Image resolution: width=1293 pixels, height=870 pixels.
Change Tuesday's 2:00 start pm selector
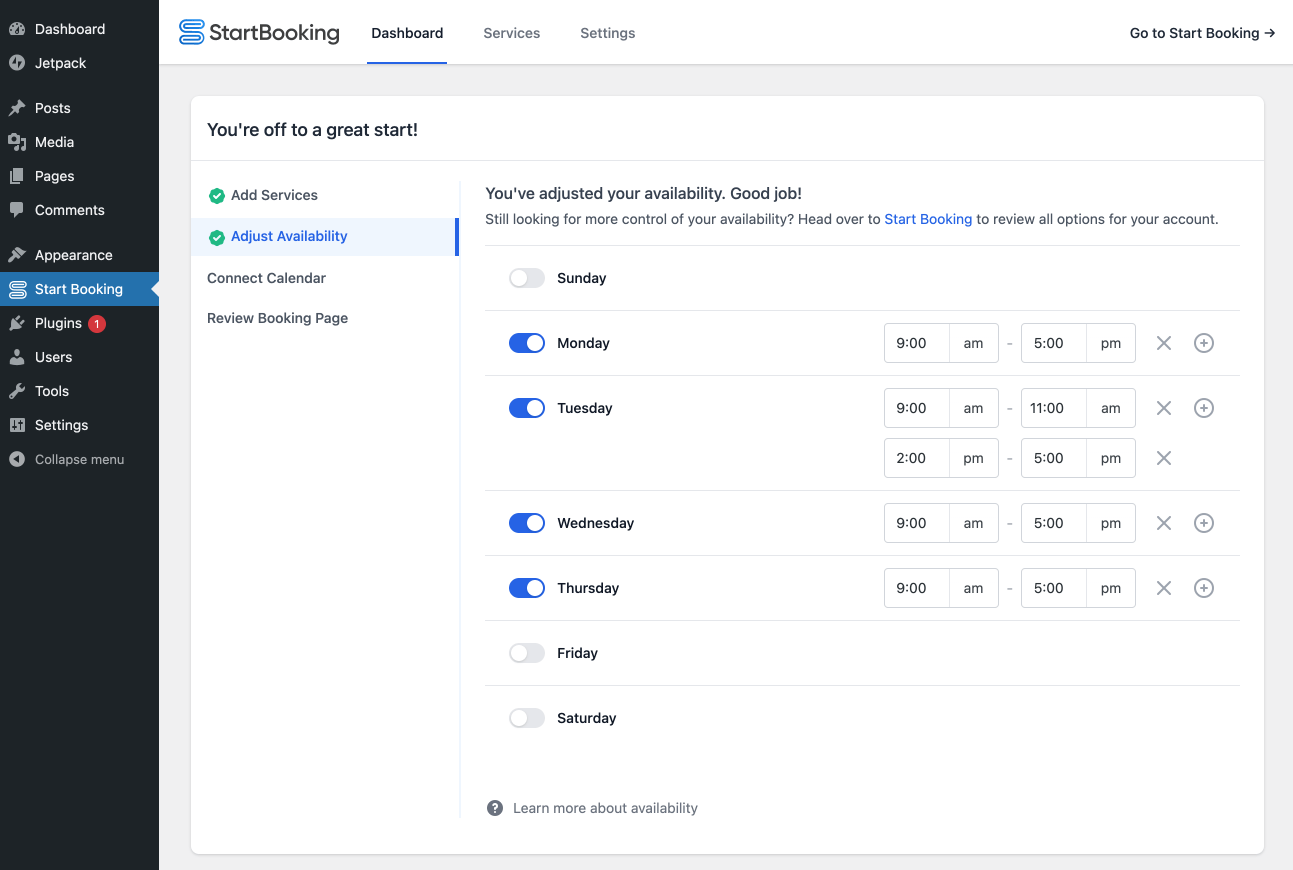tap(974, 458)
